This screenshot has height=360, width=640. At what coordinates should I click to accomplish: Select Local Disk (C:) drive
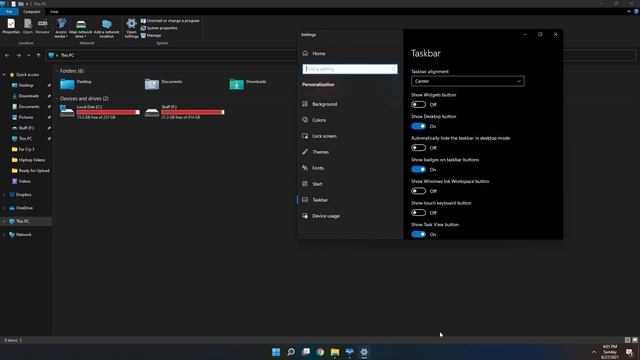100,112
